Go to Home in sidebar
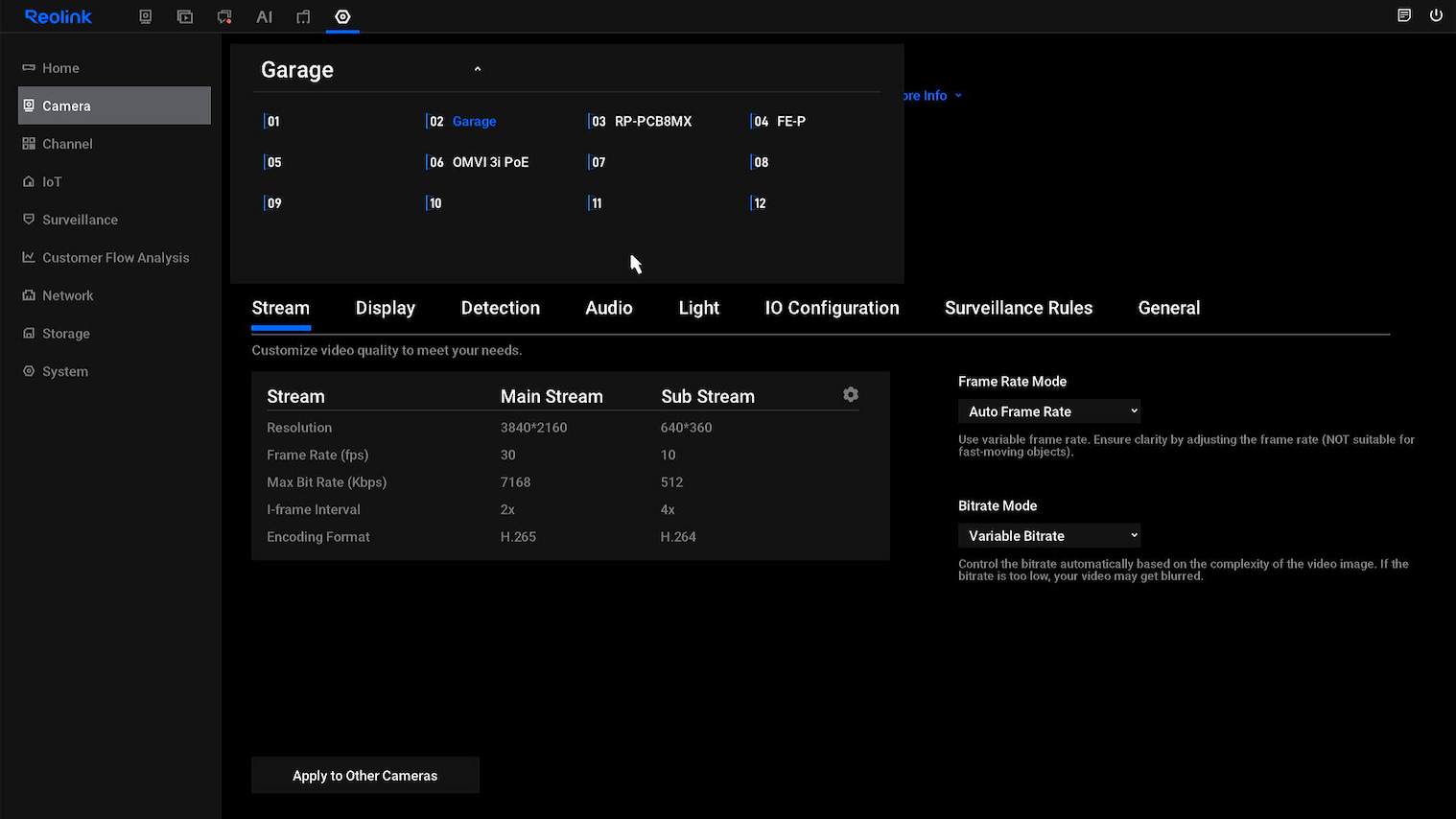This screenshot has width=1456, height=819. pos(114,68)
